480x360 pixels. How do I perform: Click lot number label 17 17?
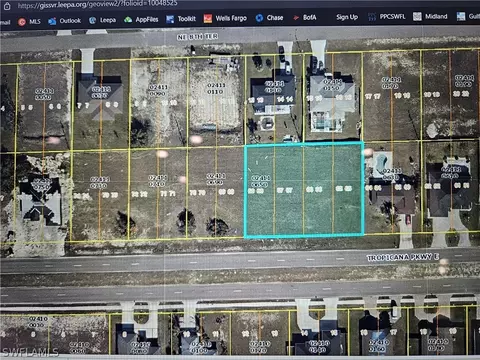point(373,96)
